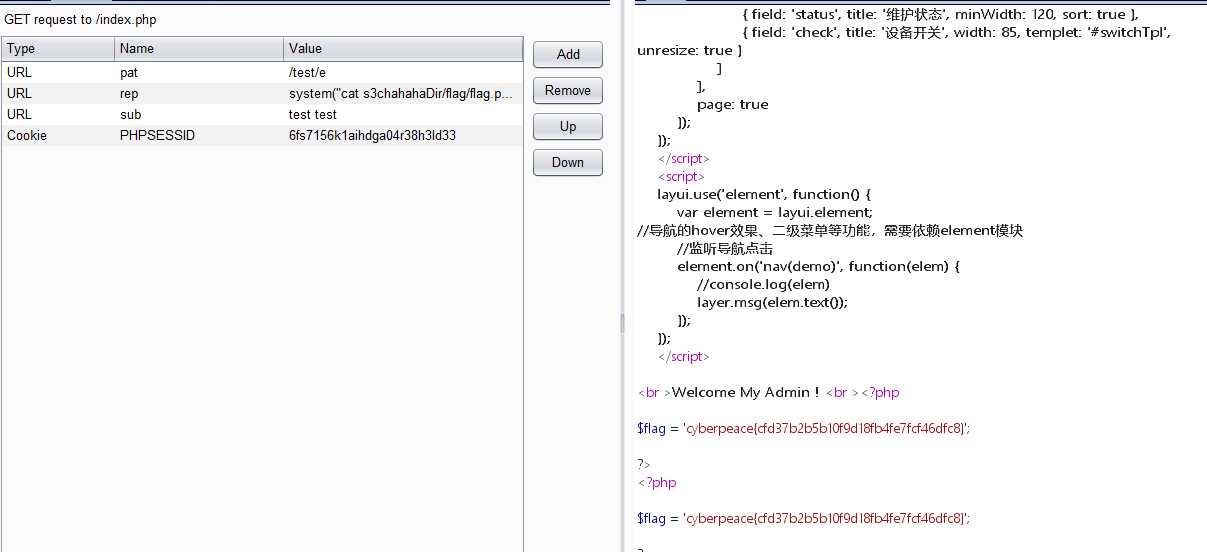Click the //console.log(elem) comment line

click(x=763, y=284)
